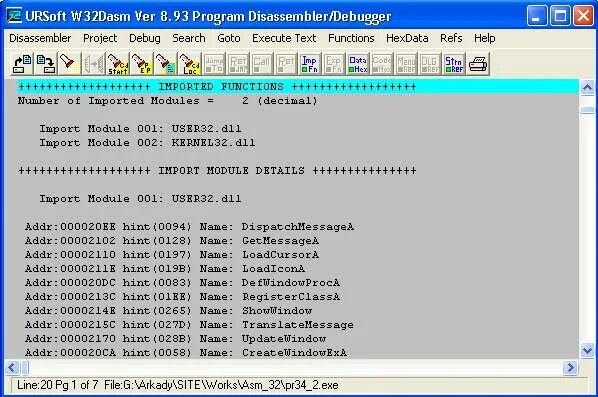Image resolution: width=598 pixels, height=397 pixels.
Task: Select the ShowWindow import line
Action: point(169,311)
